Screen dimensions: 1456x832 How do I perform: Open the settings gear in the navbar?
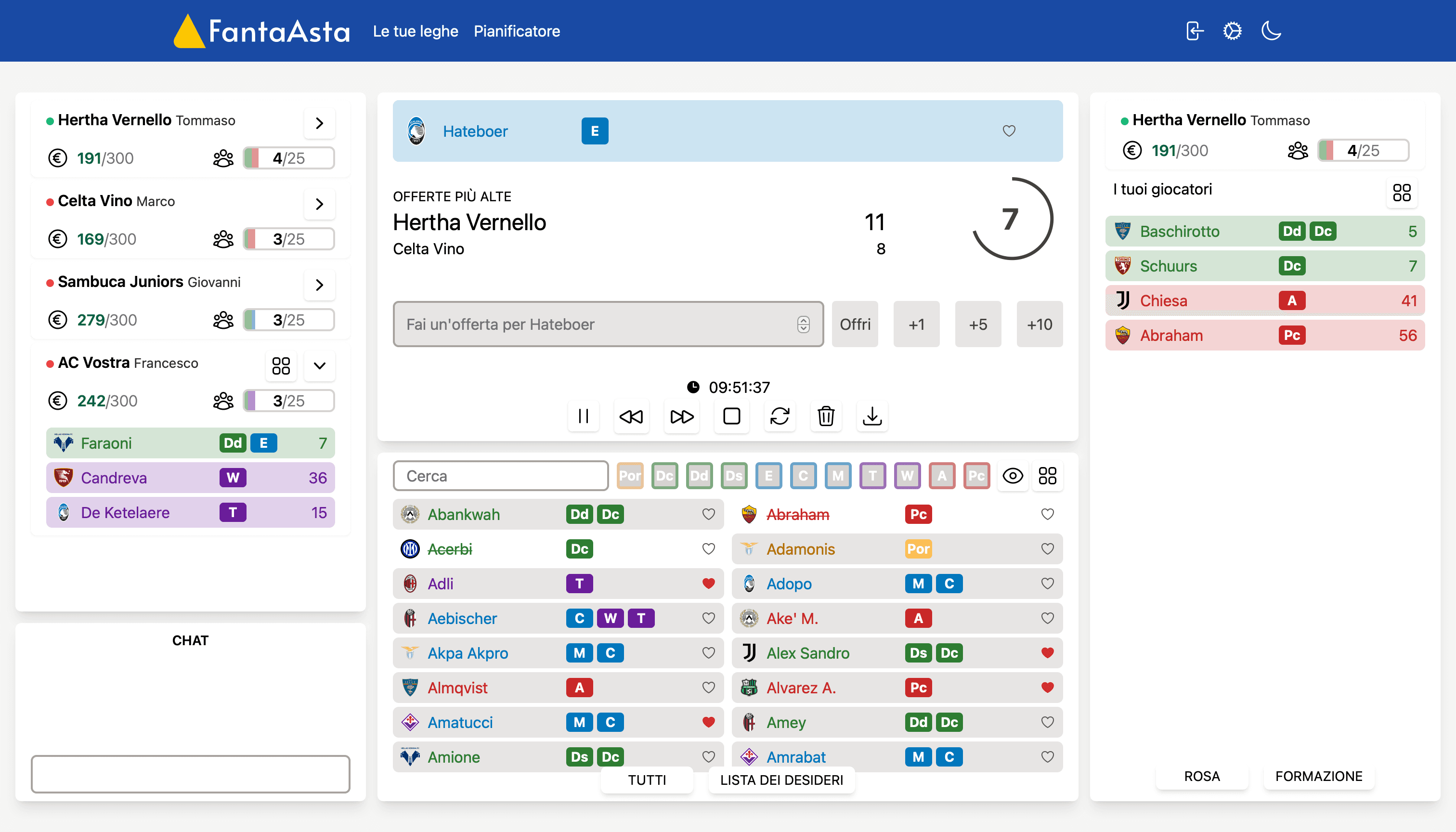1233,31
